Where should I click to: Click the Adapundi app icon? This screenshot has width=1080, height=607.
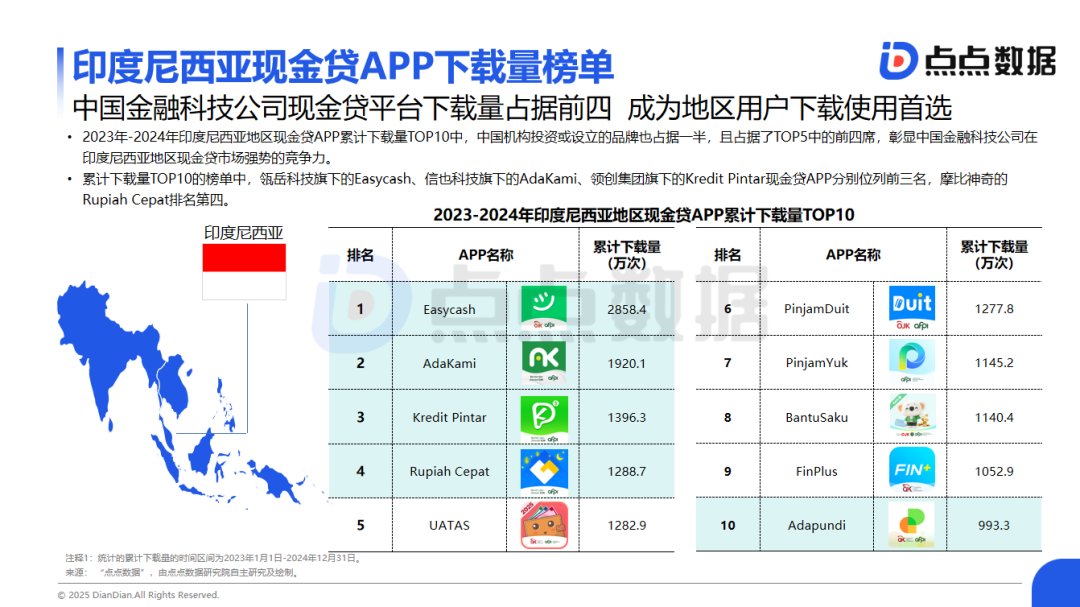(x=911, y=525)
